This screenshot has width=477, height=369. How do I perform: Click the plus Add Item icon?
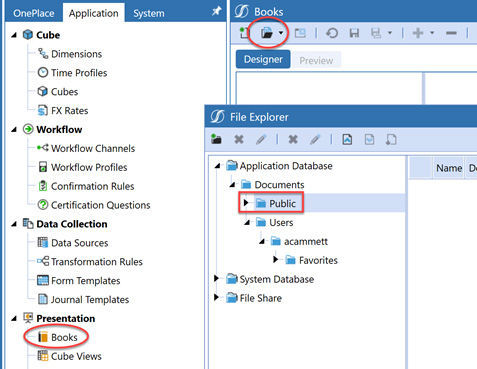click(x=418, y=33)
